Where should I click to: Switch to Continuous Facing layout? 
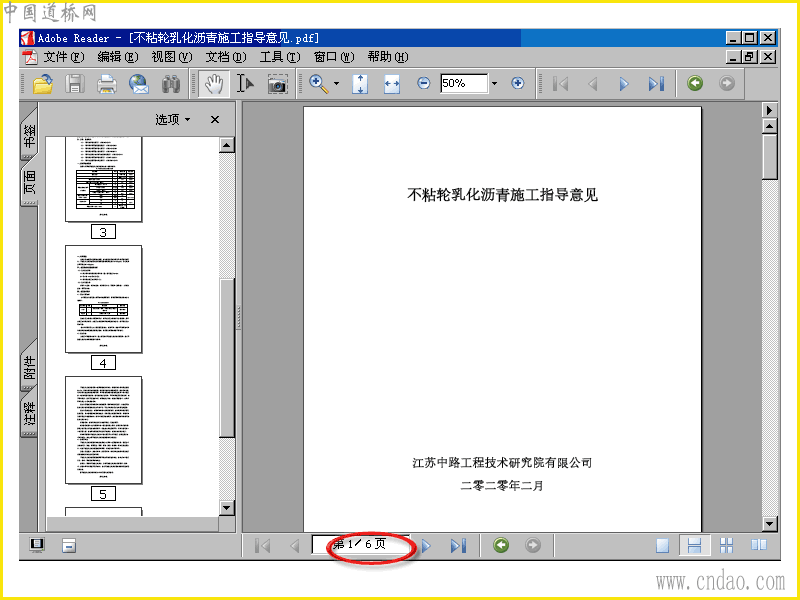727,545
